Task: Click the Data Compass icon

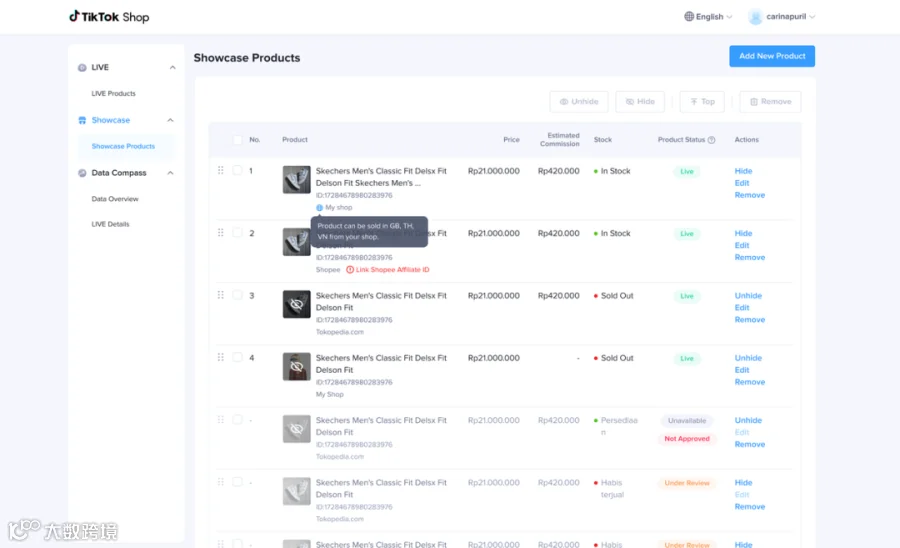Action: tap(82, 173)
